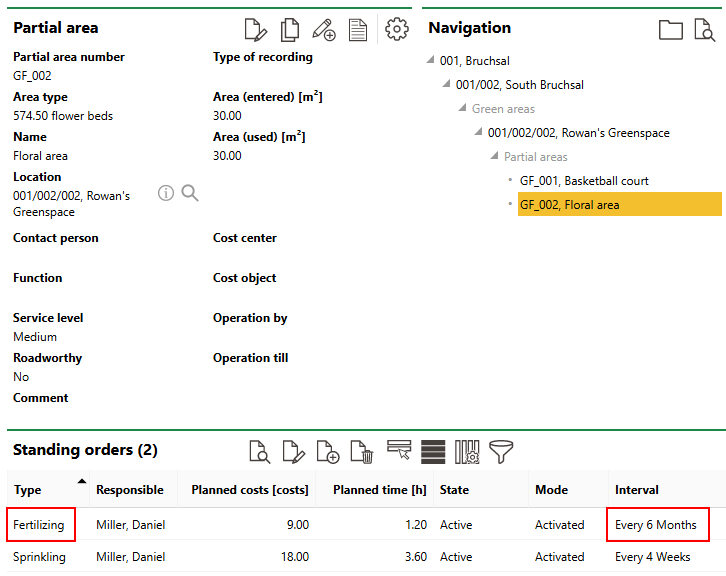The width and height of the screenshot is (726, 576).
Task: Click the magnifier next to Location
Action: pyautogui.click(x=190, y=193)
